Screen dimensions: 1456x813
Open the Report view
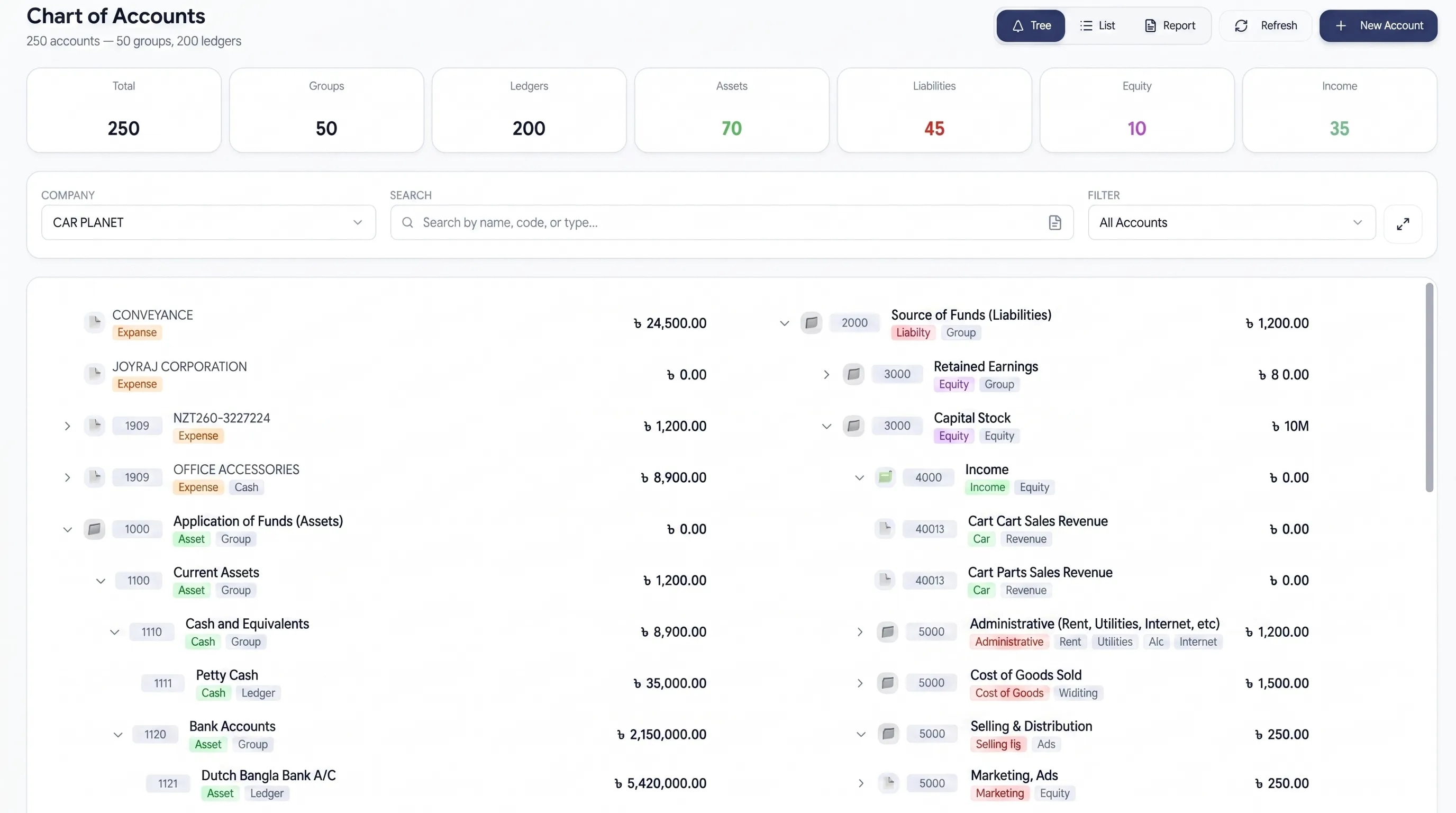pyautogui.click(x=1170, y=25)
